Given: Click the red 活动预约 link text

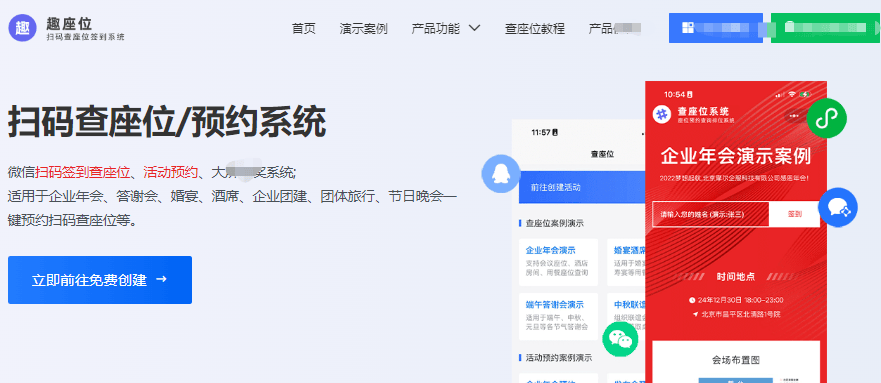Looking at the screenshot, I should point(170,172).
